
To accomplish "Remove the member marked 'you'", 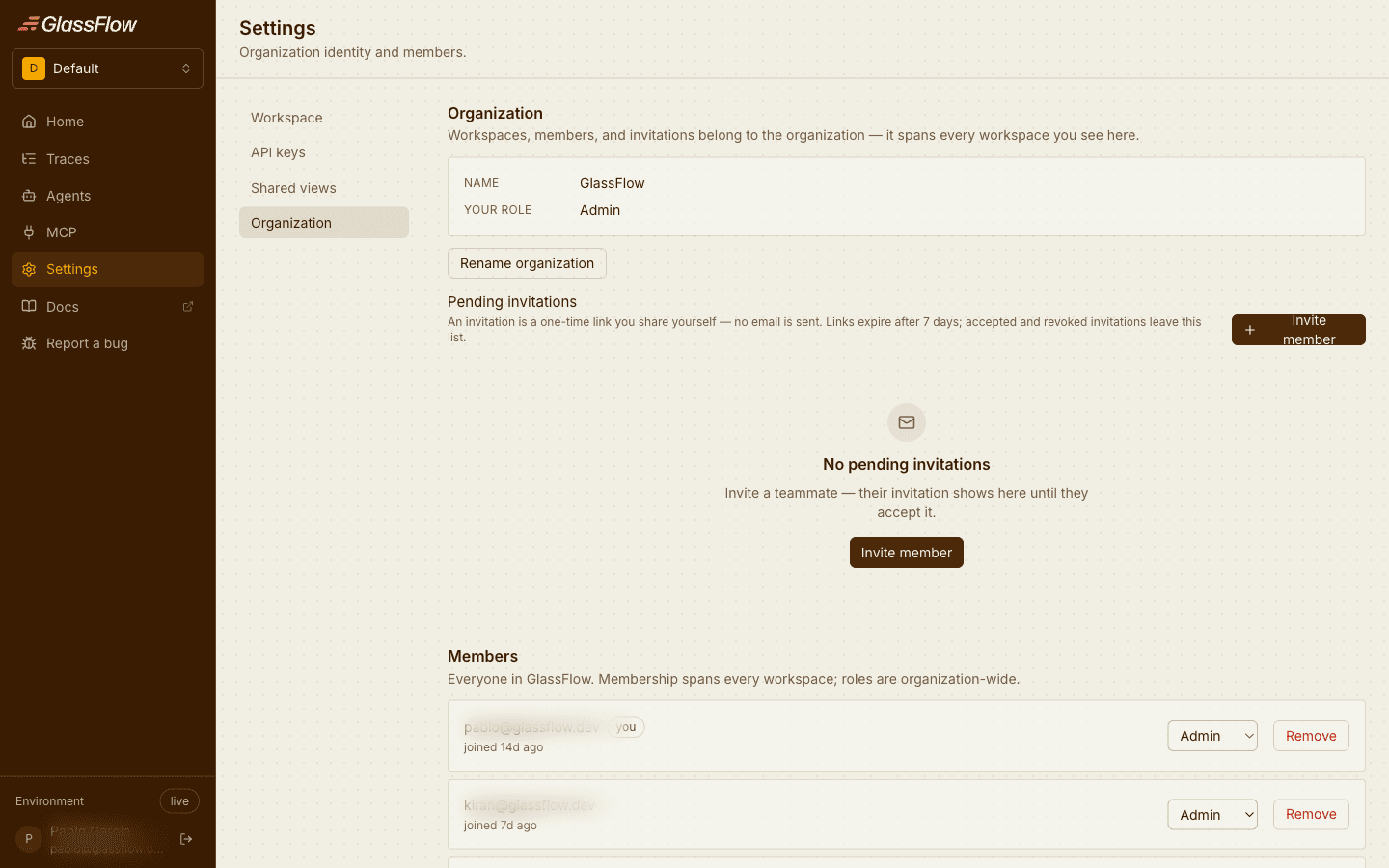I will (1311, 736).
